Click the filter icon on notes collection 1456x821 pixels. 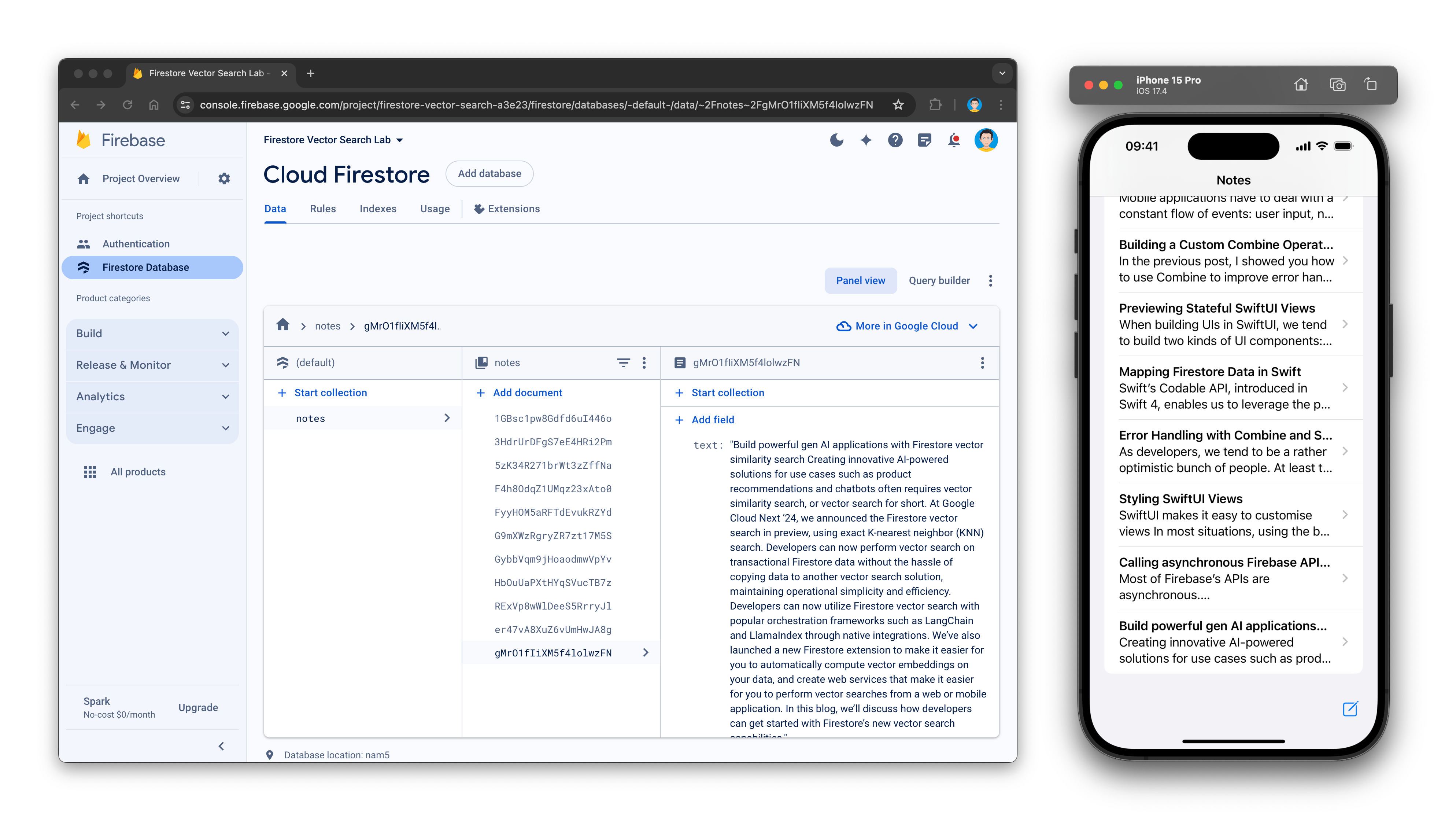(622, 362)
